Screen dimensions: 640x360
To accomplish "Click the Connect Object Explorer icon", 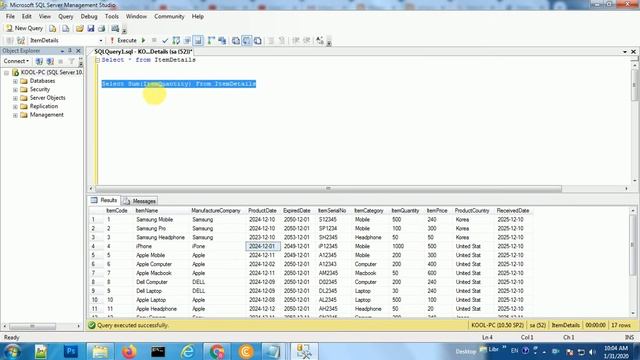I will click(x=39, y=61).
